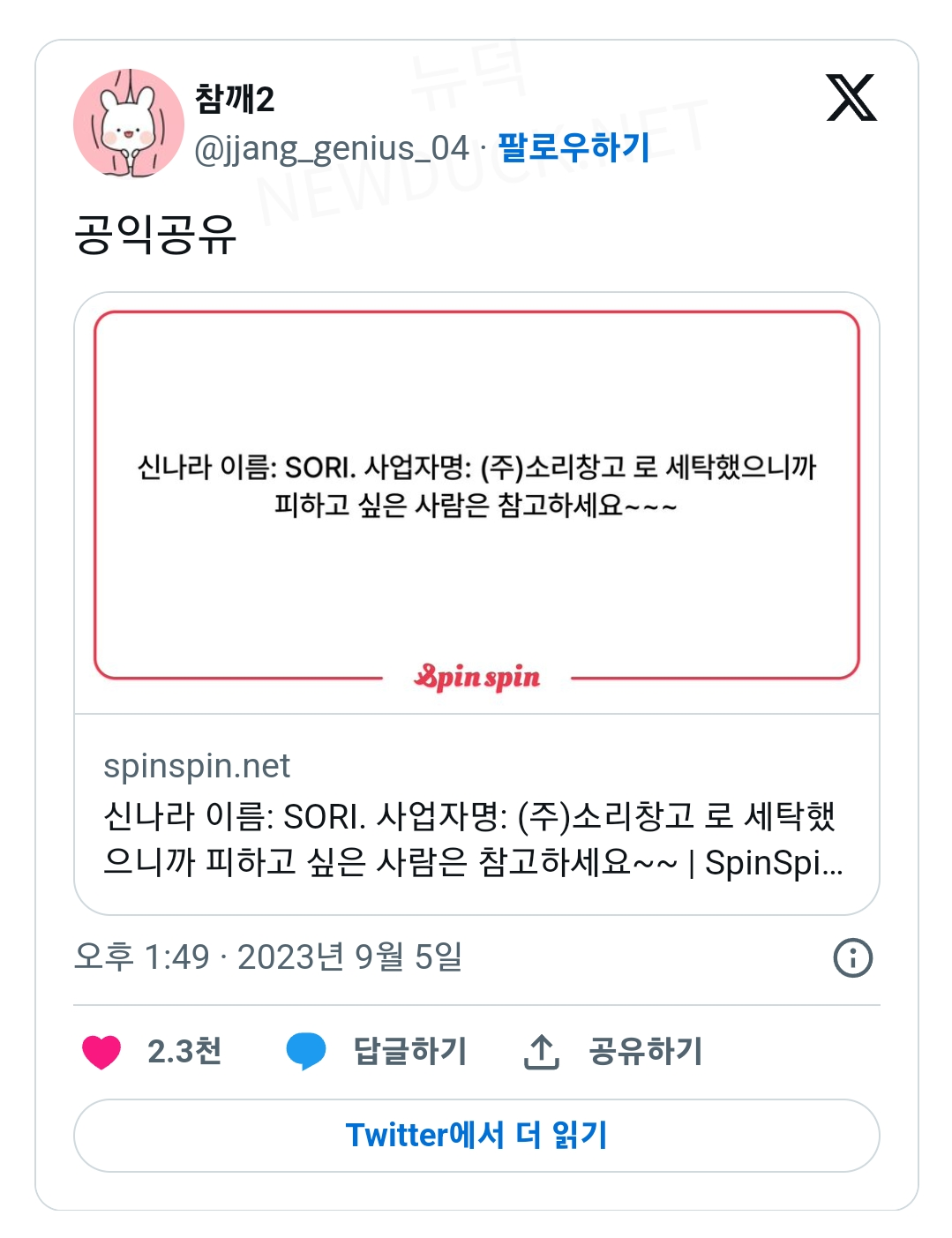Like the tweet with the heart icon
The width and height of the screenshot is (952, 1238).
(101, 1052)
